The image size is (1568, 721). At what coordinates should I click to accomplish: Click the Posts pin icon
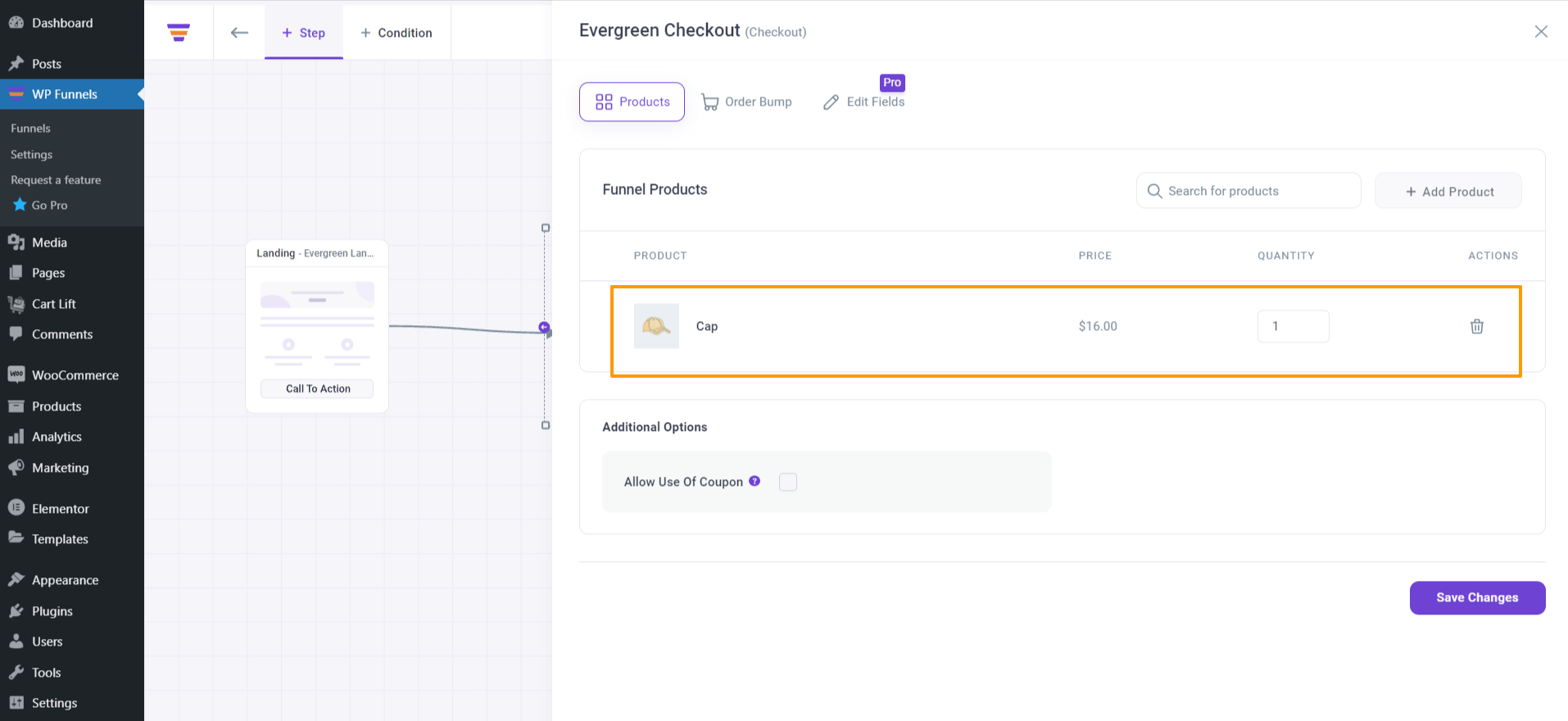(x=16, y=63)
